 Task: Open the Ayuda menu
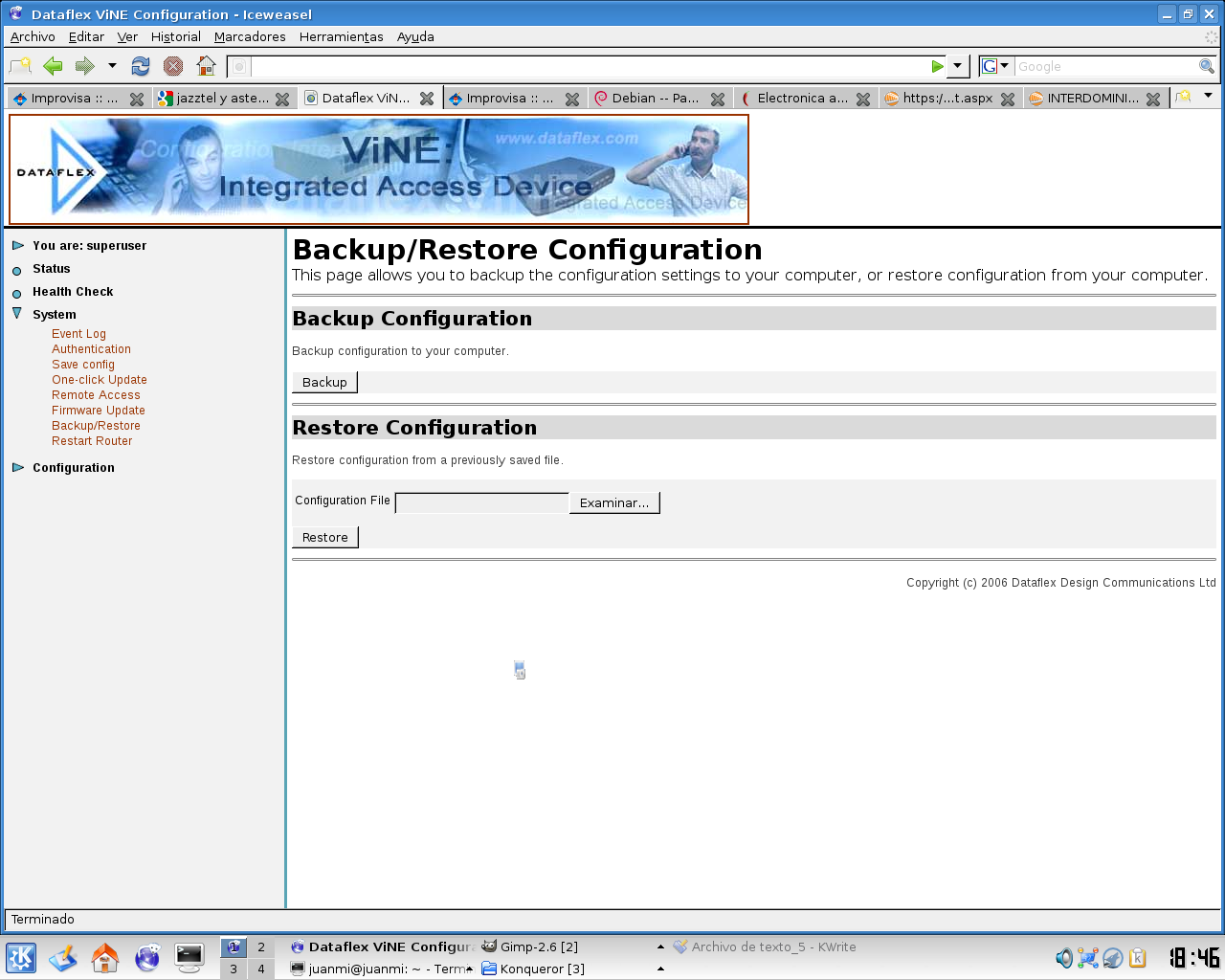click(x=415, y=36)
